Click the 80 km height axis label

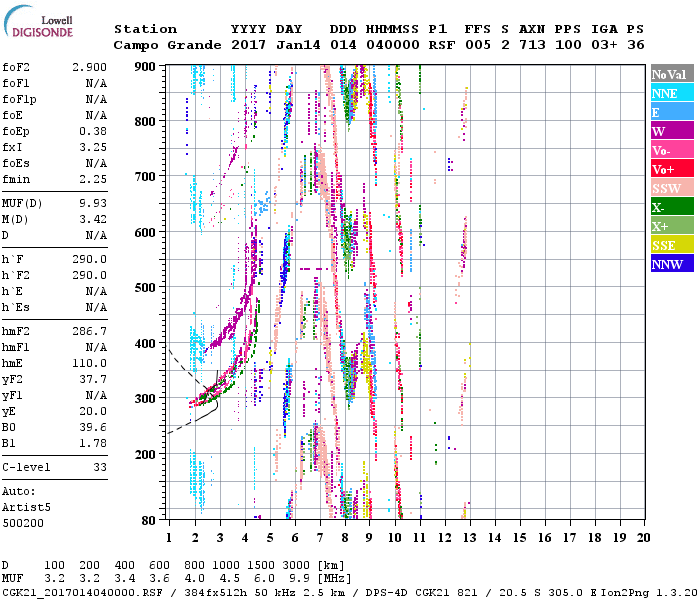pyautogui.click(x=149, y=520)
